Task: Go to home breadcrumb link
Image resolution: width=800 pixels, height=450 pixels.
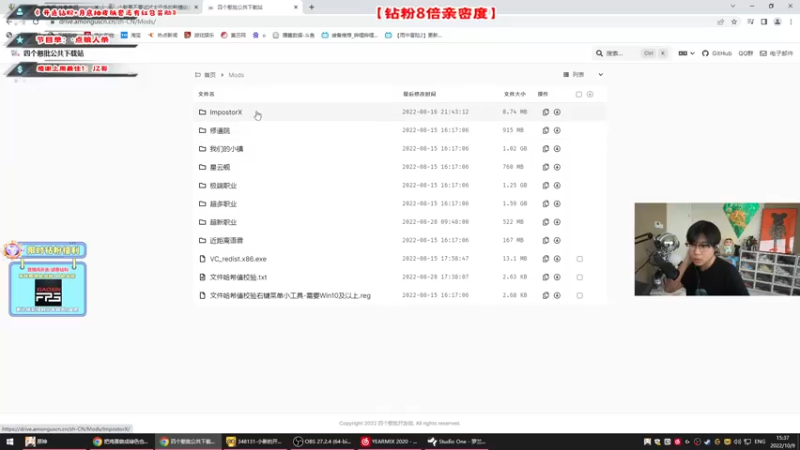Action: pyautogui.click(x=206, y=75)
